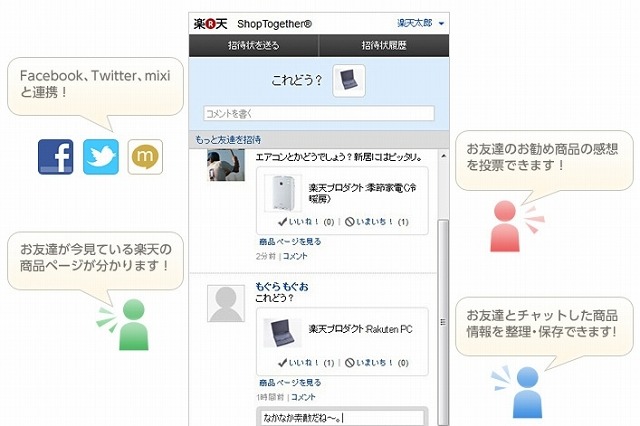Vote いまいち on Rakuten PC
Image resolution: width=640 pixels, height=426 pixels.
[376, 363]
